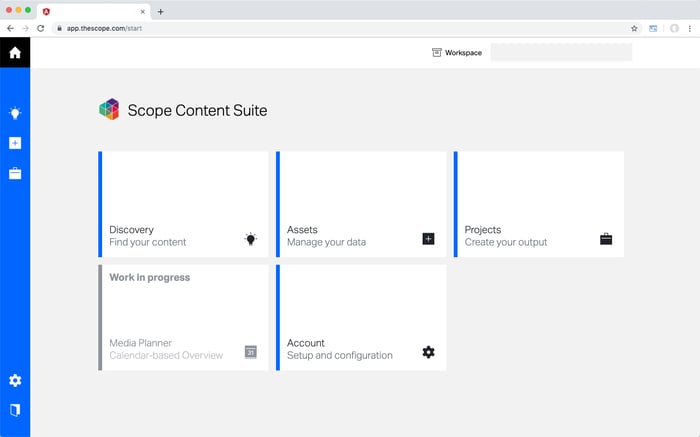Click 'Calendar-based Overview' text
This screenshot has width=700, height=437.
[x=166, y=355]
